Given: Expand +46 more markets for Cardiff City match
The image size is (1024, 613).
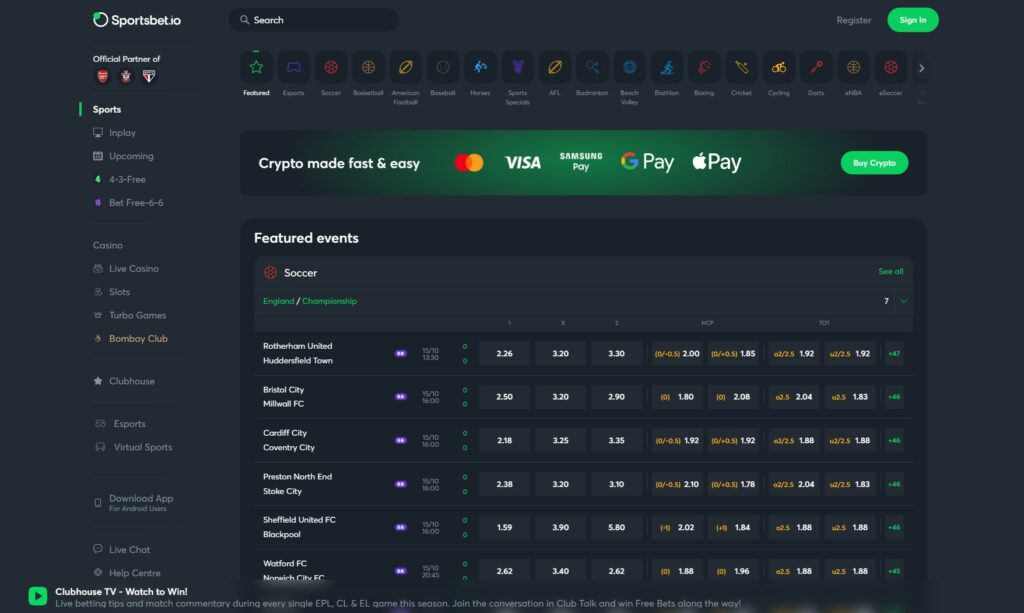Looking at the screenshot, I should [x=894, y=440].
